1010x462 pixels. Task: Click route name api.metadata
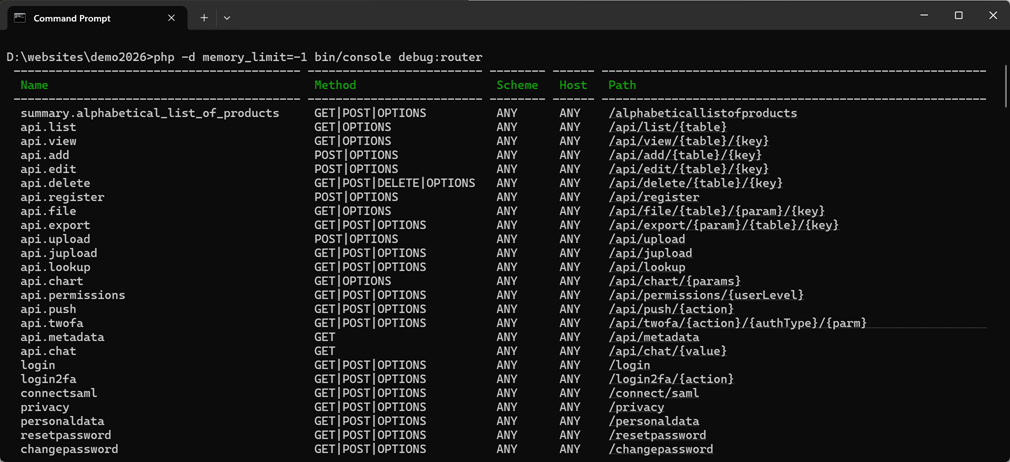click(62, 337)
